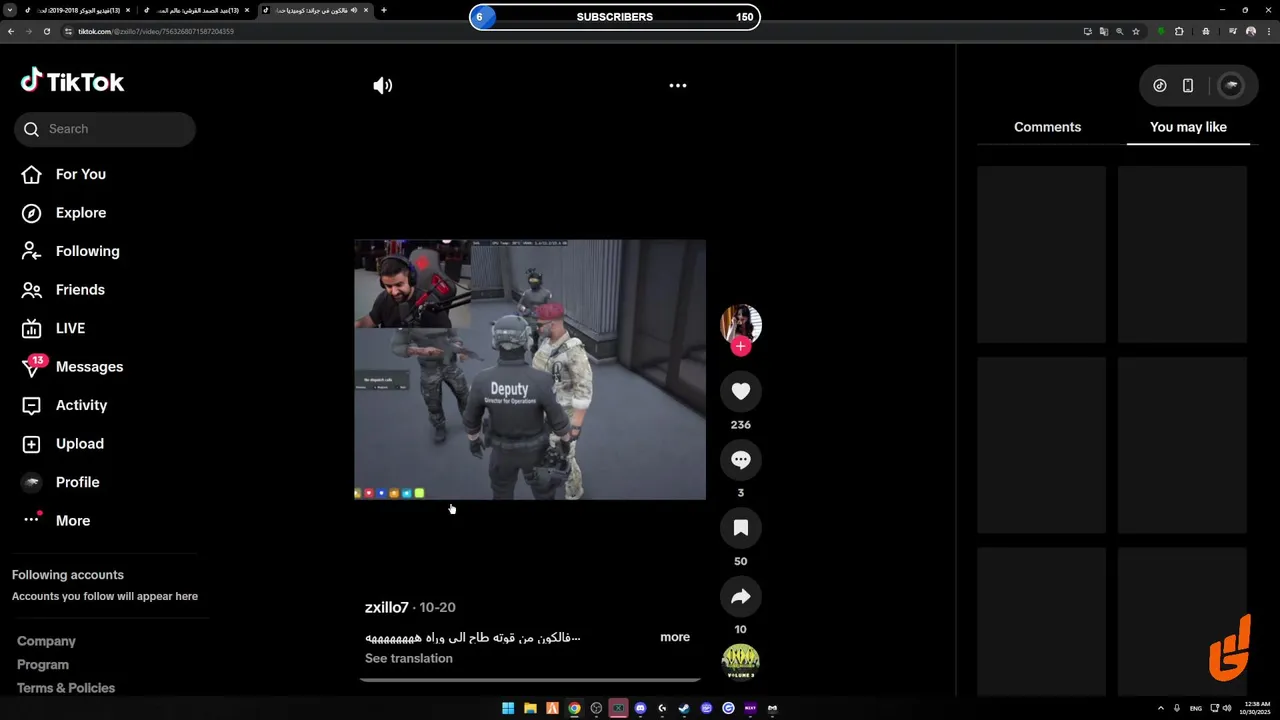
Task: Click the zoom magnifier icon in address bar
Action: 1120,31
